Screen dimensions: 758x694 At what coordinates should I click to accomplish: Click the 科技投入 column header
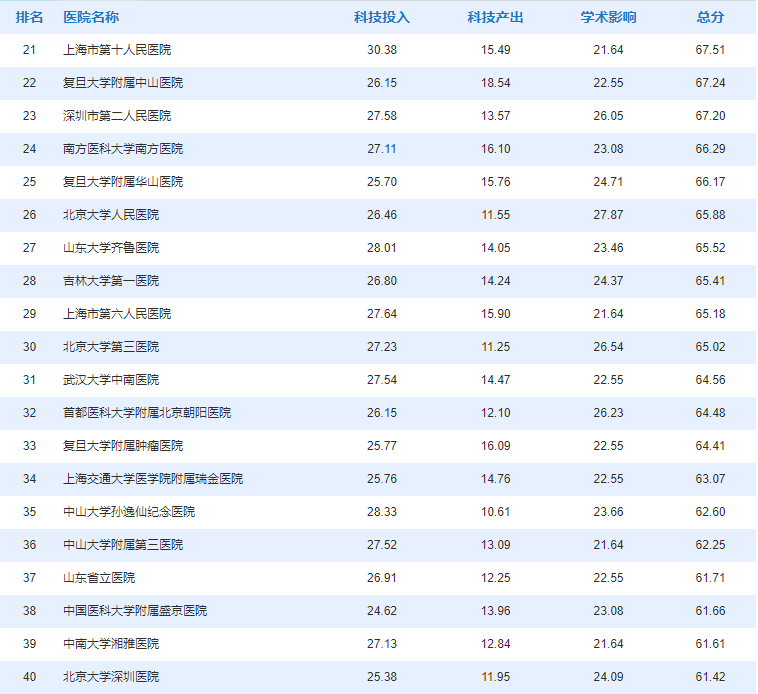pos(382,17)
